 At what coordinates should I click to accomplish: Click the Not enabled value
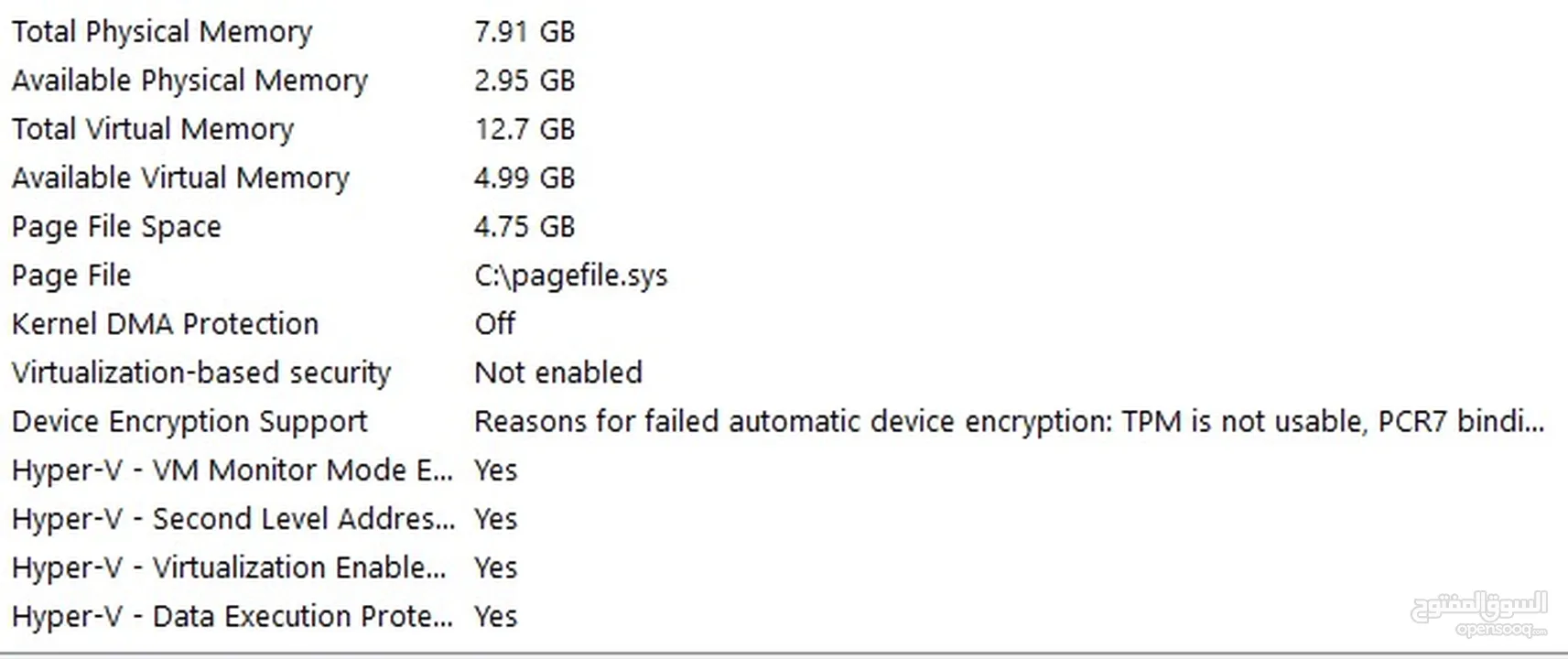click(558, 373)
